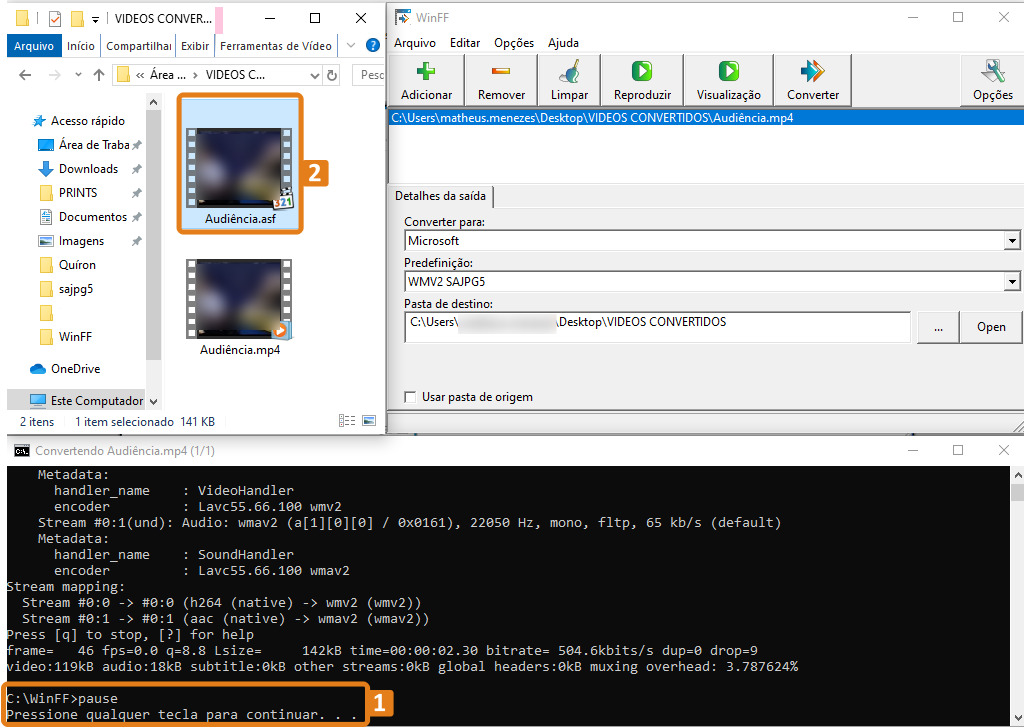Screen dimensions: 1024x728
Task: Open WinFF Arquivo menu
Action: click(415, 42)
